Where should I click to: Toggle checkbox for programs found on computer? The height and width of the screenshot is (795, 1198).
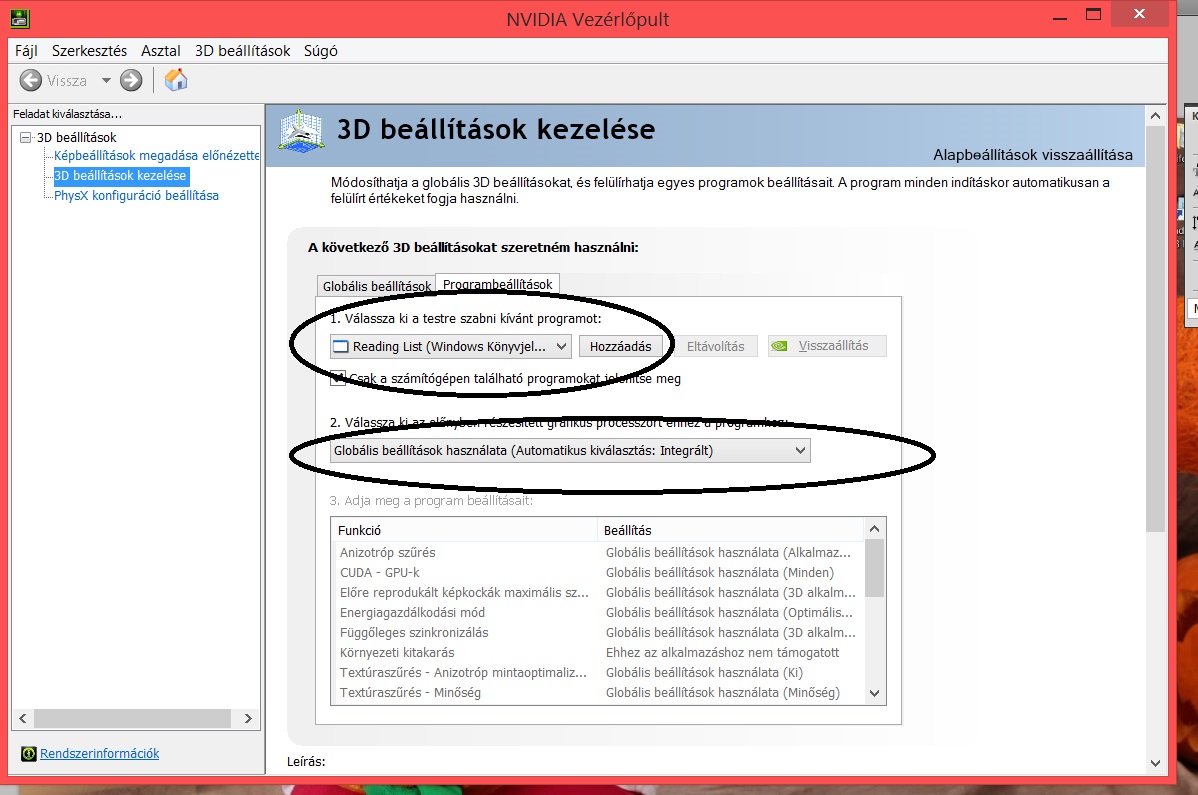(x=338, y=378)
